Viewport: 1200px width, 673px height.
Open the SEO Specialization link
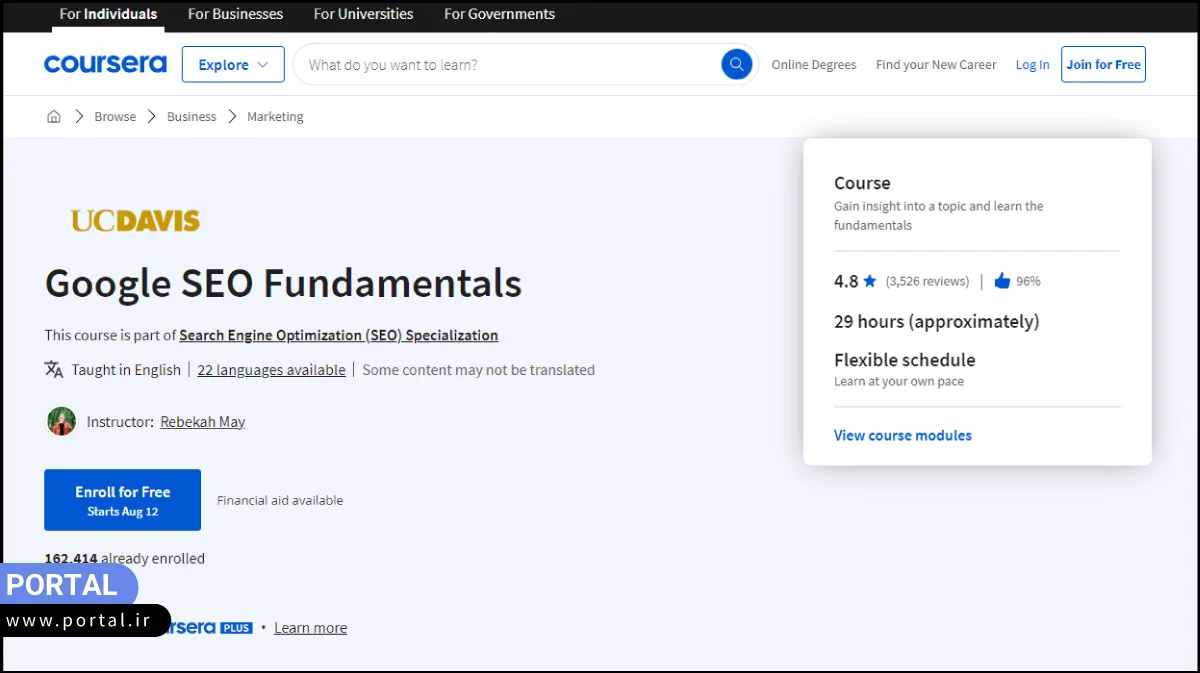[x=338, y=335]
